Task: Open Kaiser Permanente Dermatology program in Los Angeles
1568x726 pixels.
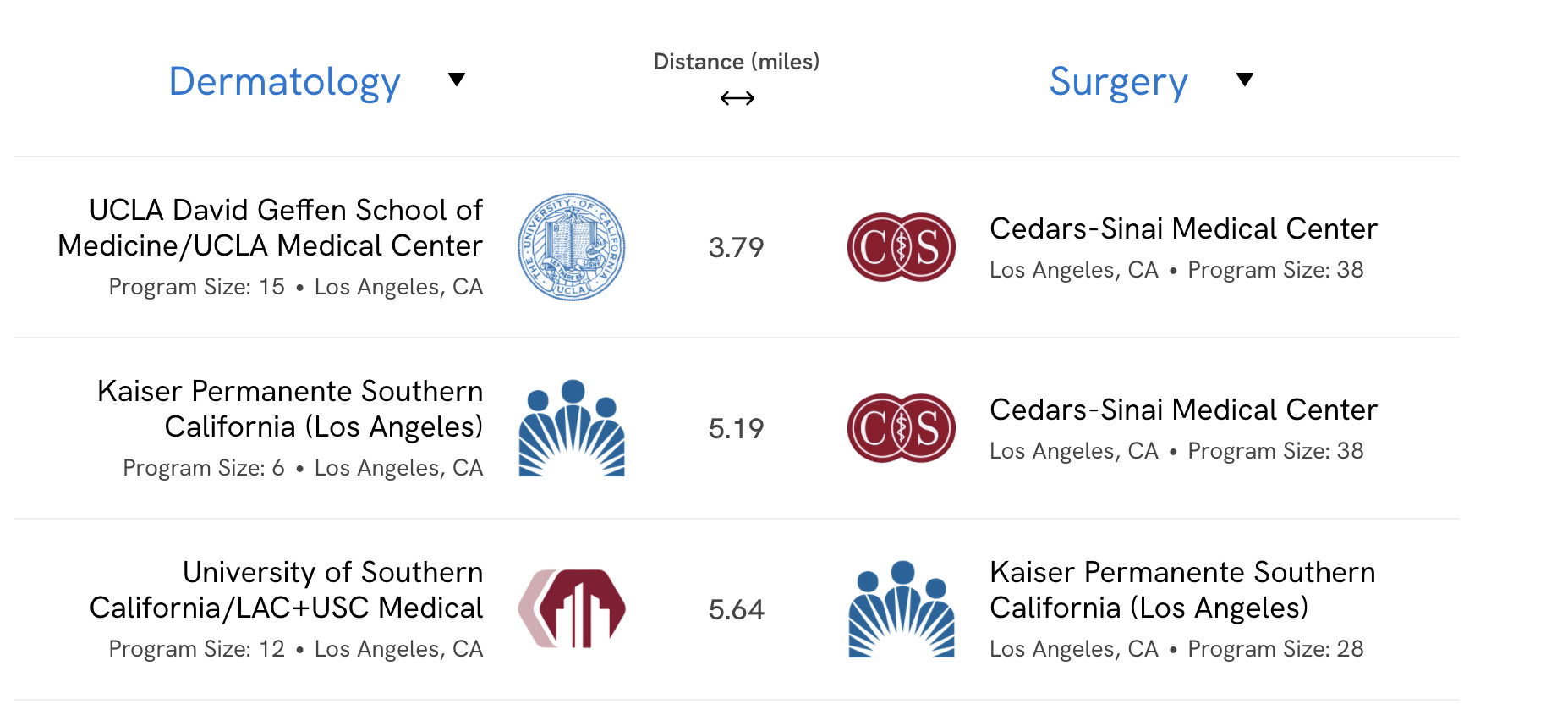Action: click(290, 409)
